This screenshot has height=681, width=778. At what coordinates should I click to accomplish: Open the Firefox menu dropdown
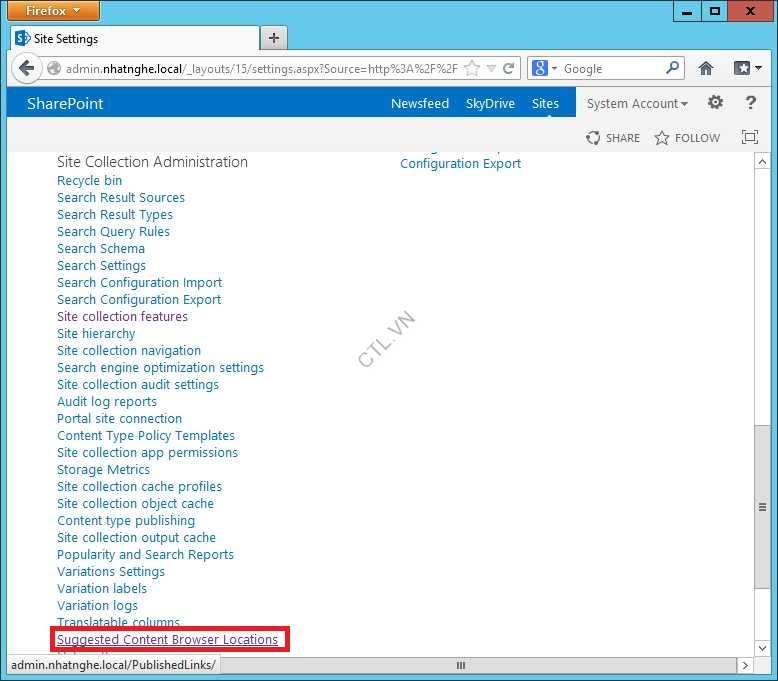tap(53, 10)
